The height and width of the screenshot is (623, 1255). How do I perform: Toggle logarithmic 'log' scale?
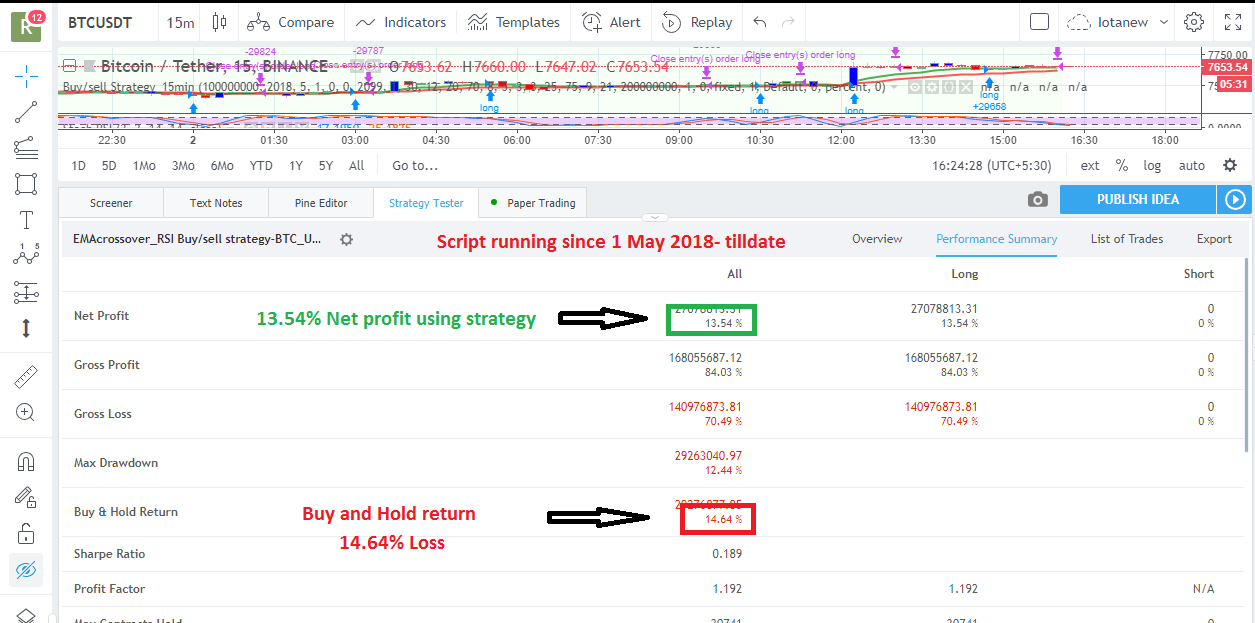pyautogui.click(x=1153, y=166)
